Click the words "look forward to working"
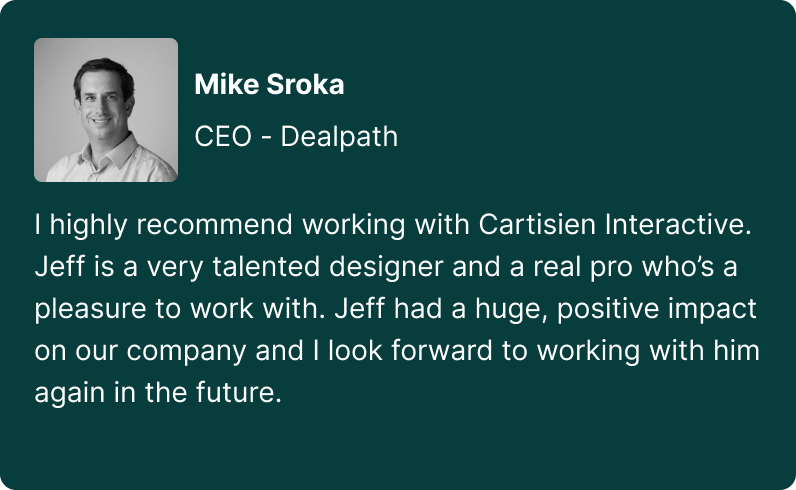This screenshot has height=490, width=796. click(484, 351)
